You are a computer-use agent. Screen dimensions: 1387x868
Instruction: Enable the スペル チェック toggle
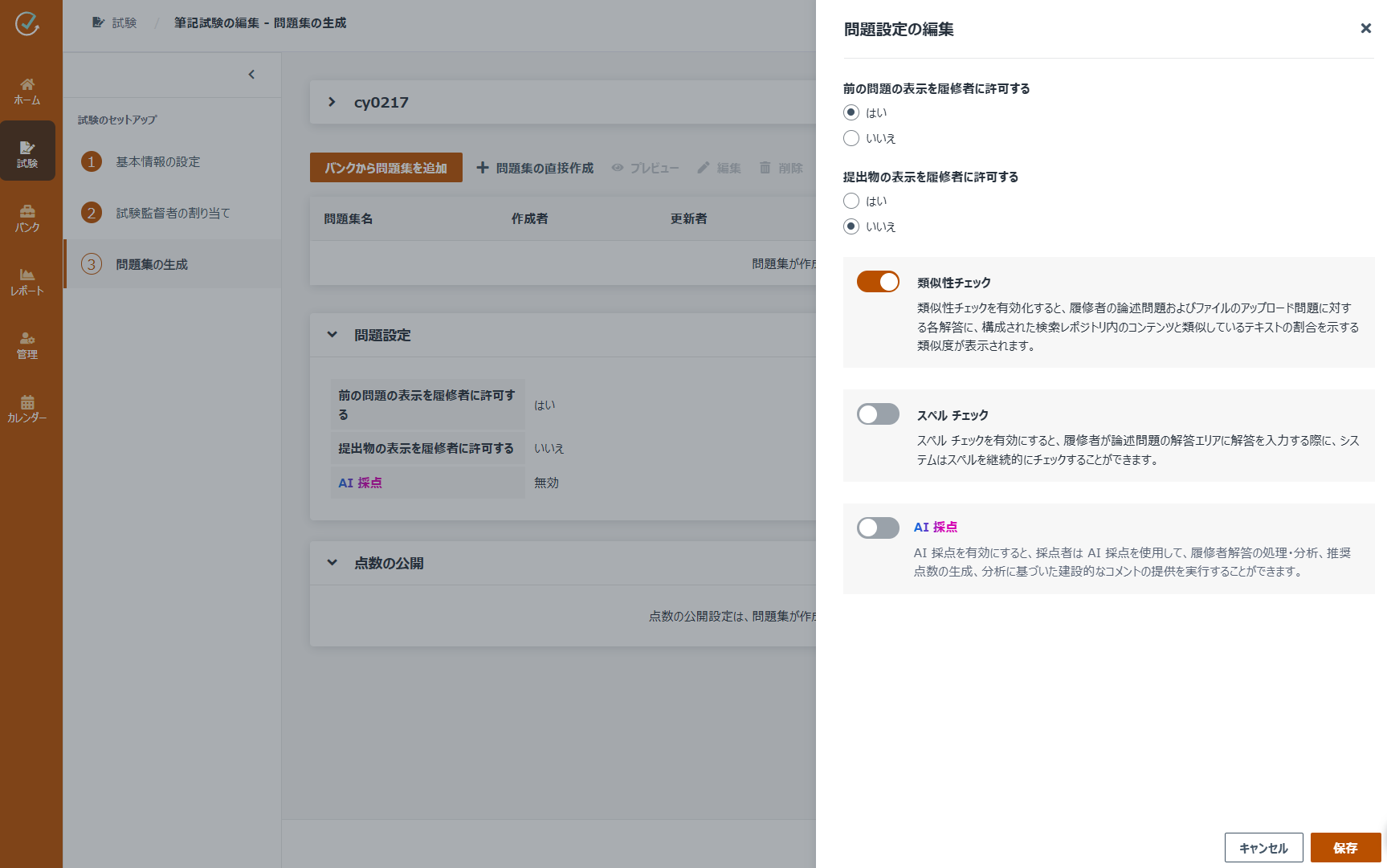coord(877,414)
